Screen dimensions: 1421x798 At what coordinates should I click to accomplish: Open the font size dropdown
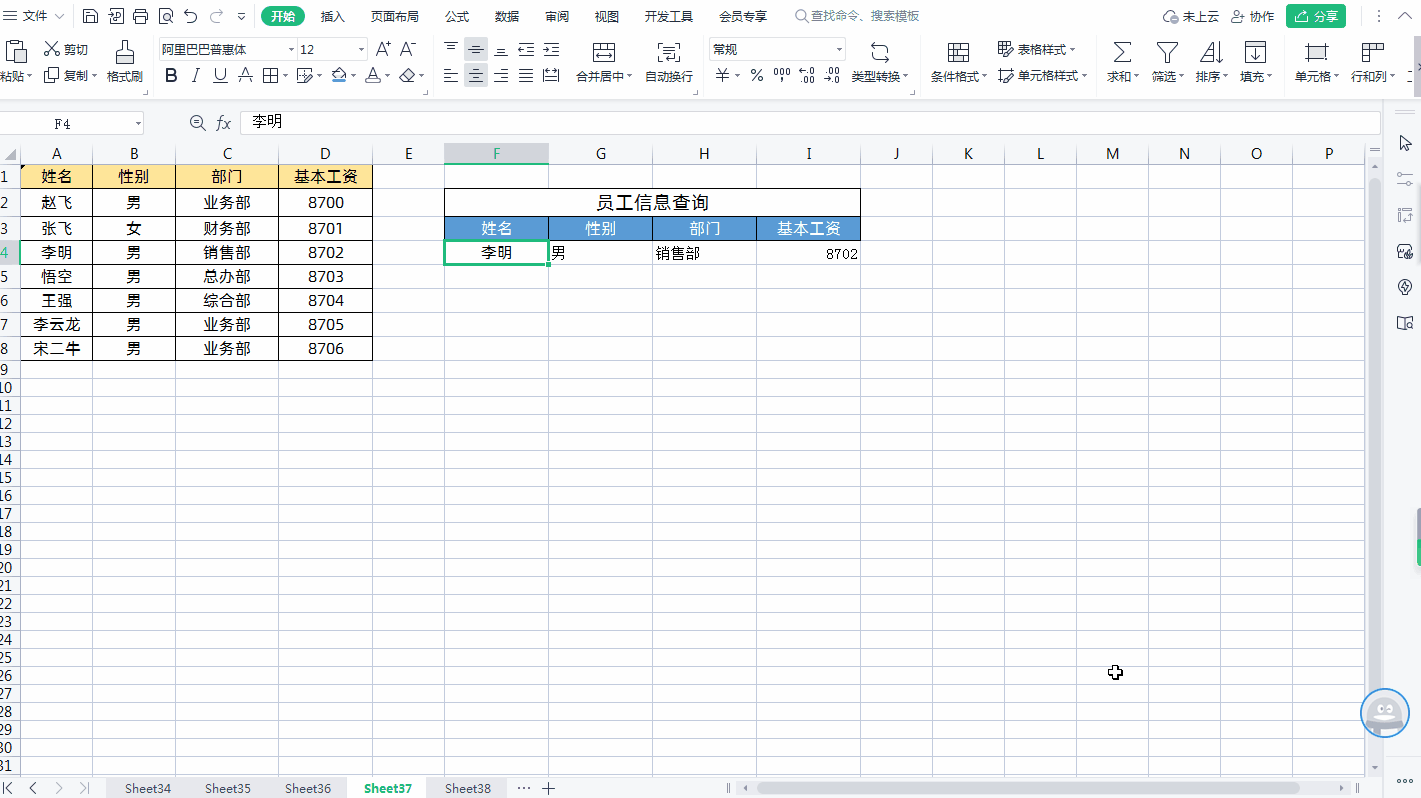coord(361,49)
